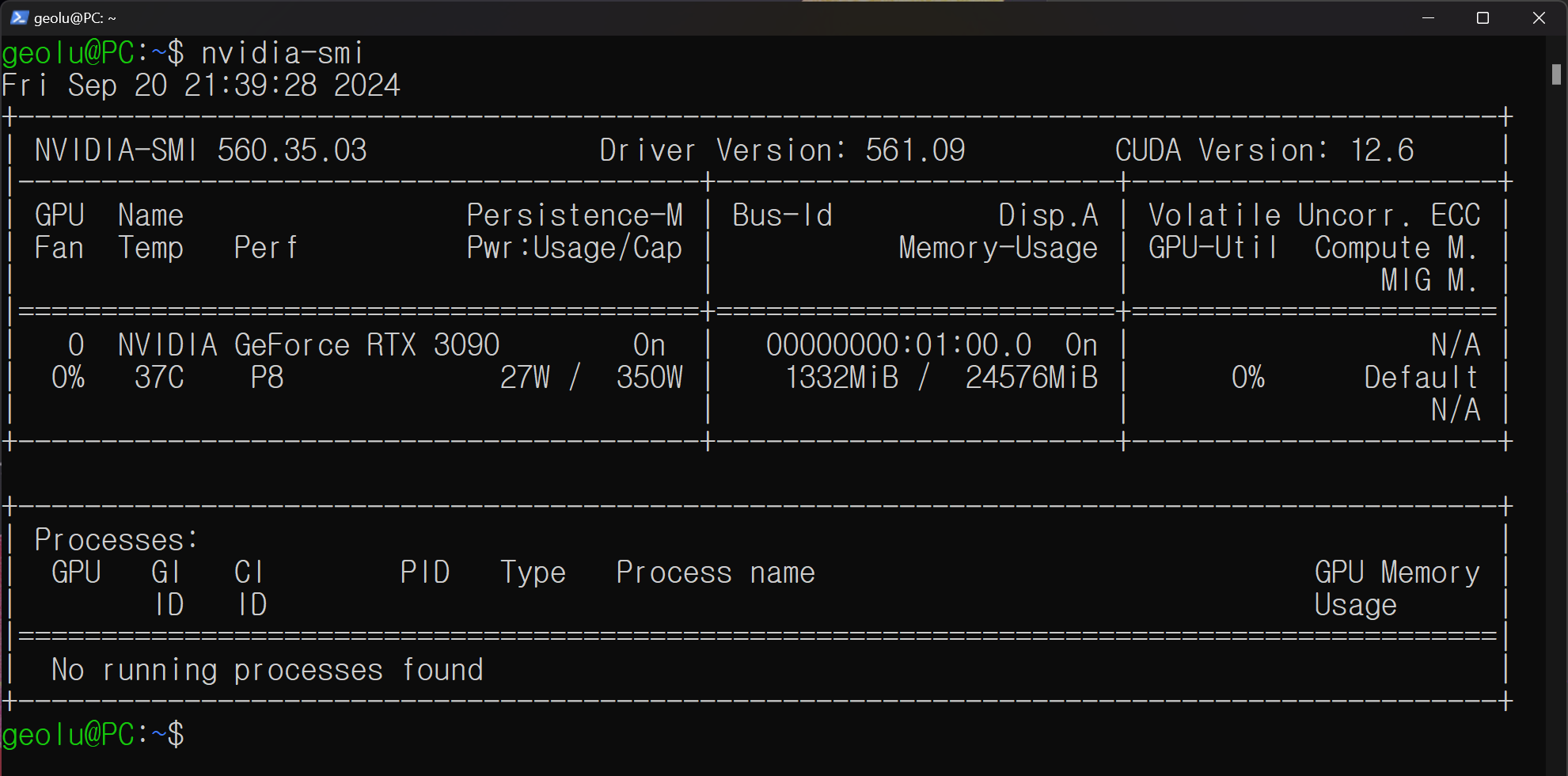Click the 'NVIDIA-SMI 560.35.03' text
This screenshot has height=776, width=1568.
tap(201, 150)
